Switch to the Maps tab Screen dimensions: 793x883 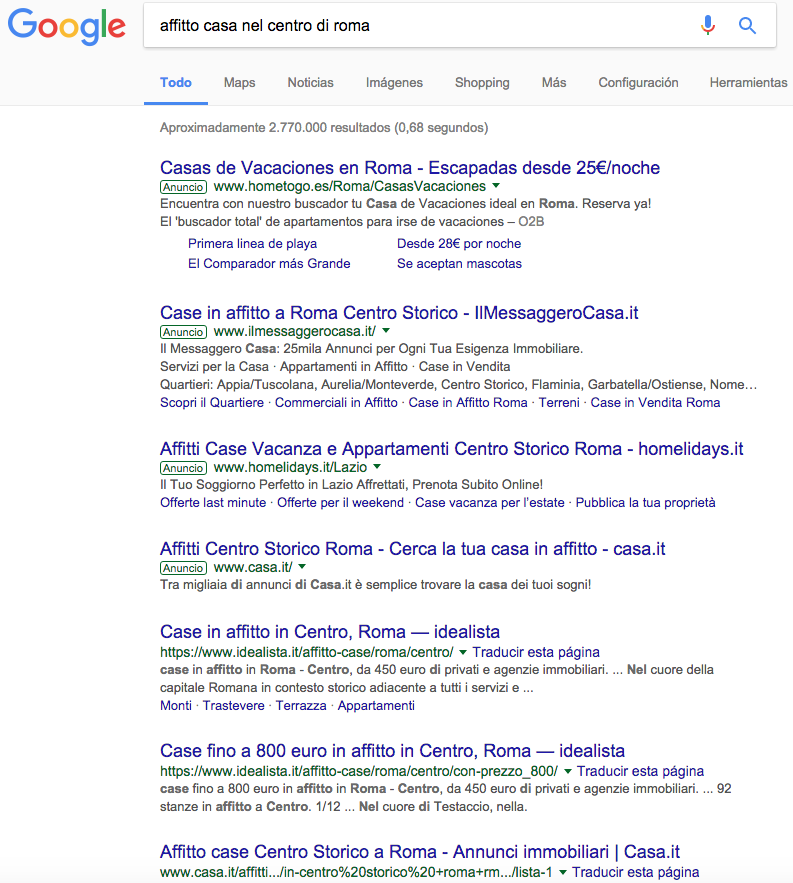point(239,83)
